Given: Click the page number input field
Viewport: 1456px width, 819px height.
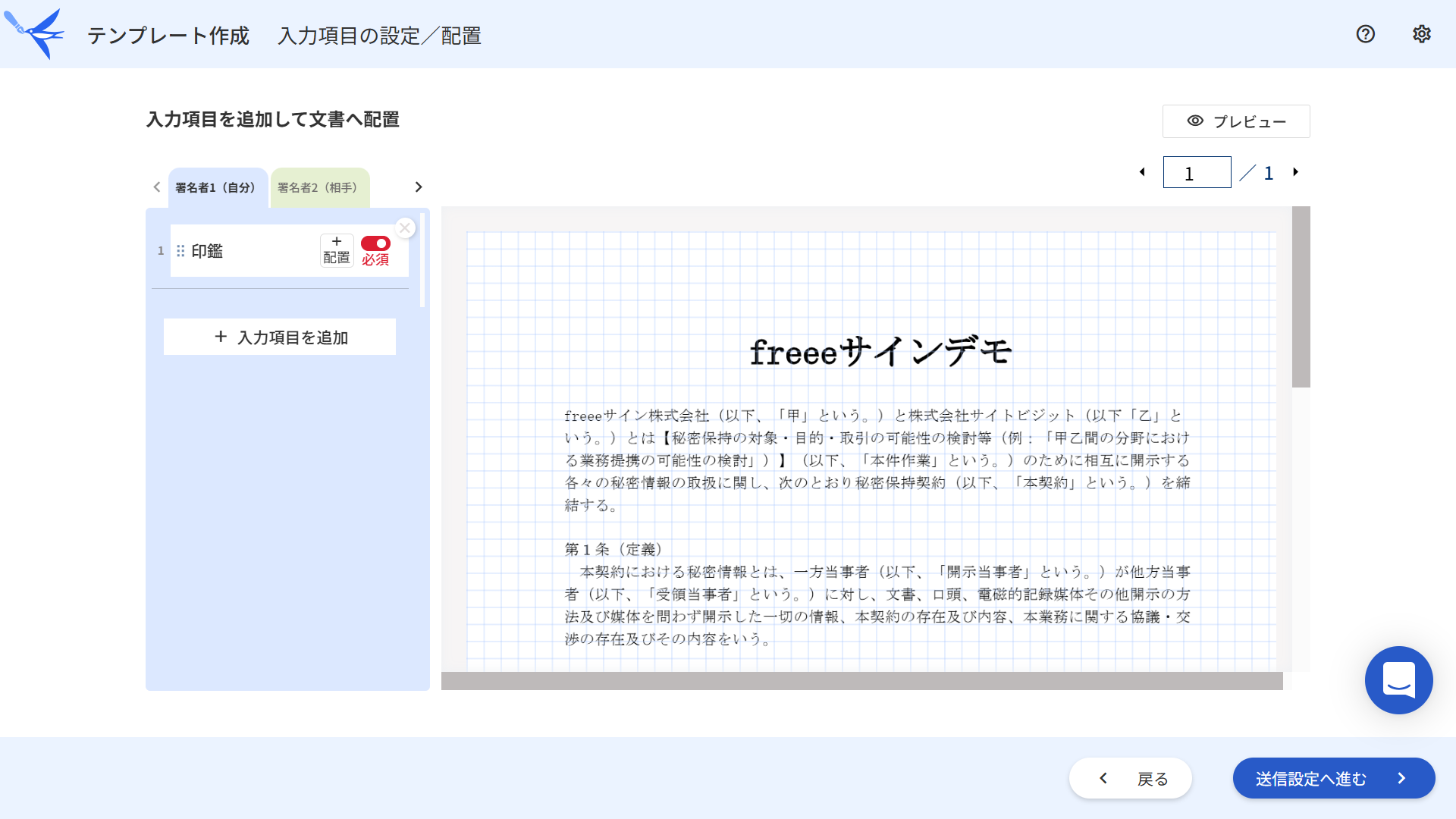Looking at the screenshot, I should coord(1197,173).
